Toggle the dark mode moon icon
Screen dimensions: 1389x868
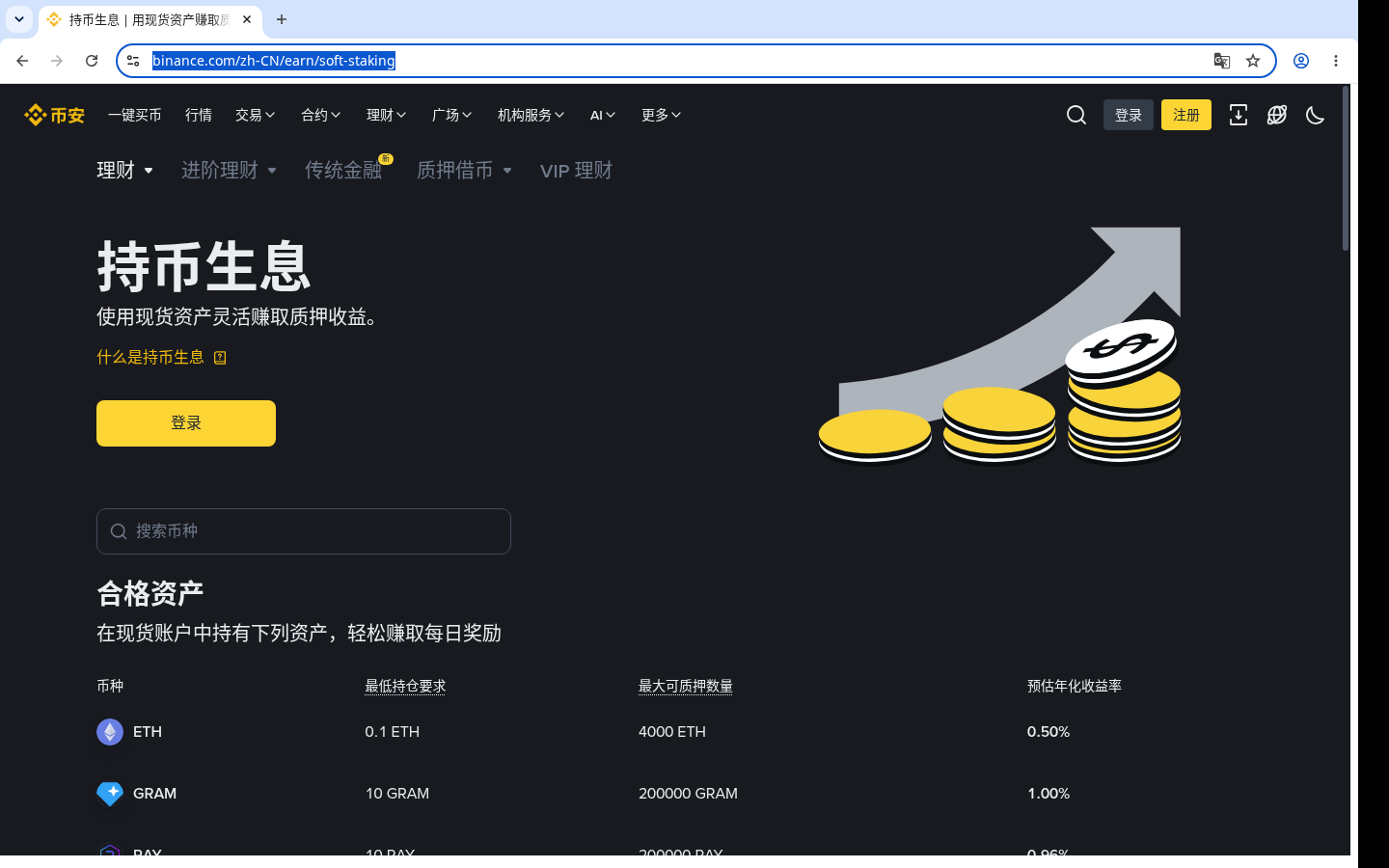point(1316,115)
